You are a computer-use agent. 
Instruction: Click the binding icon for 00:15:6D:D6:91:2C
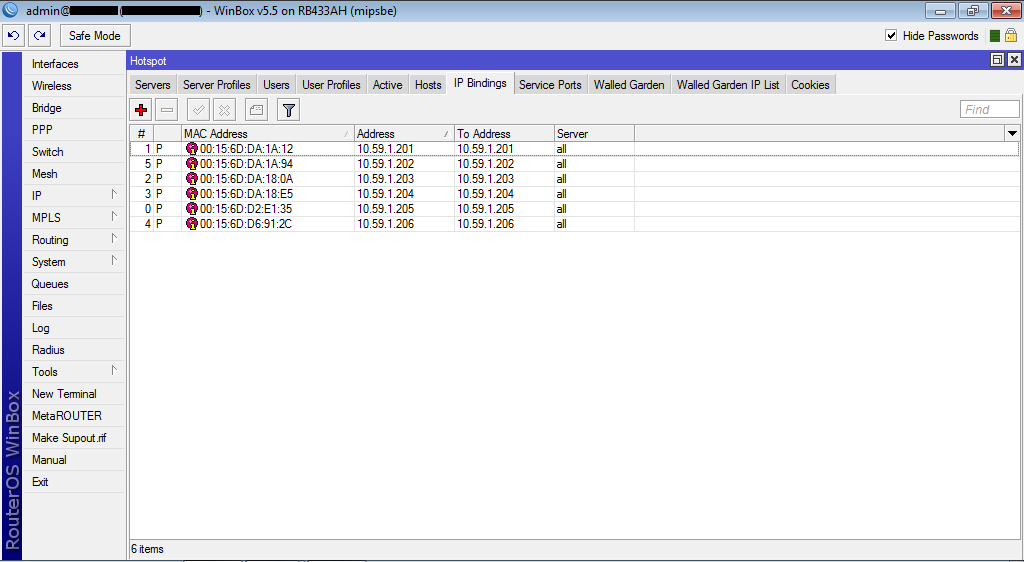[x=191, y=224]
